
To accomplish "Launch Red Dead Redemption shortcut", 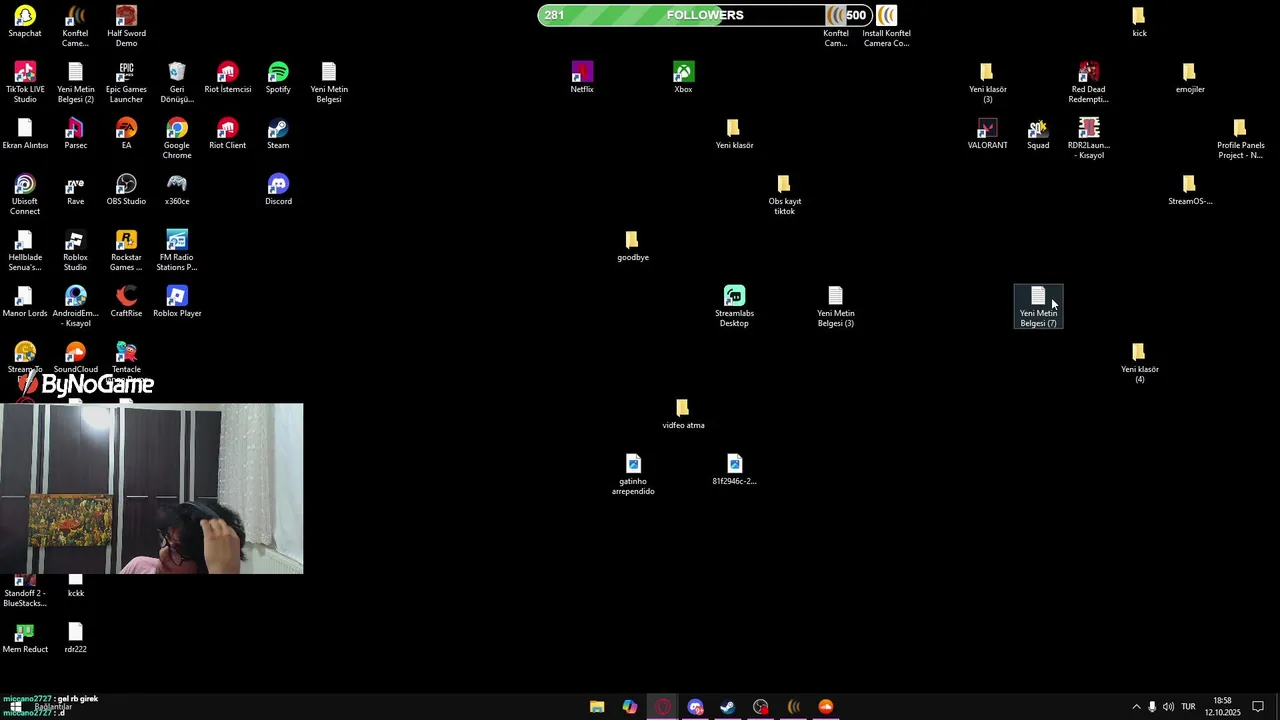I will (x=1088, y=83).
